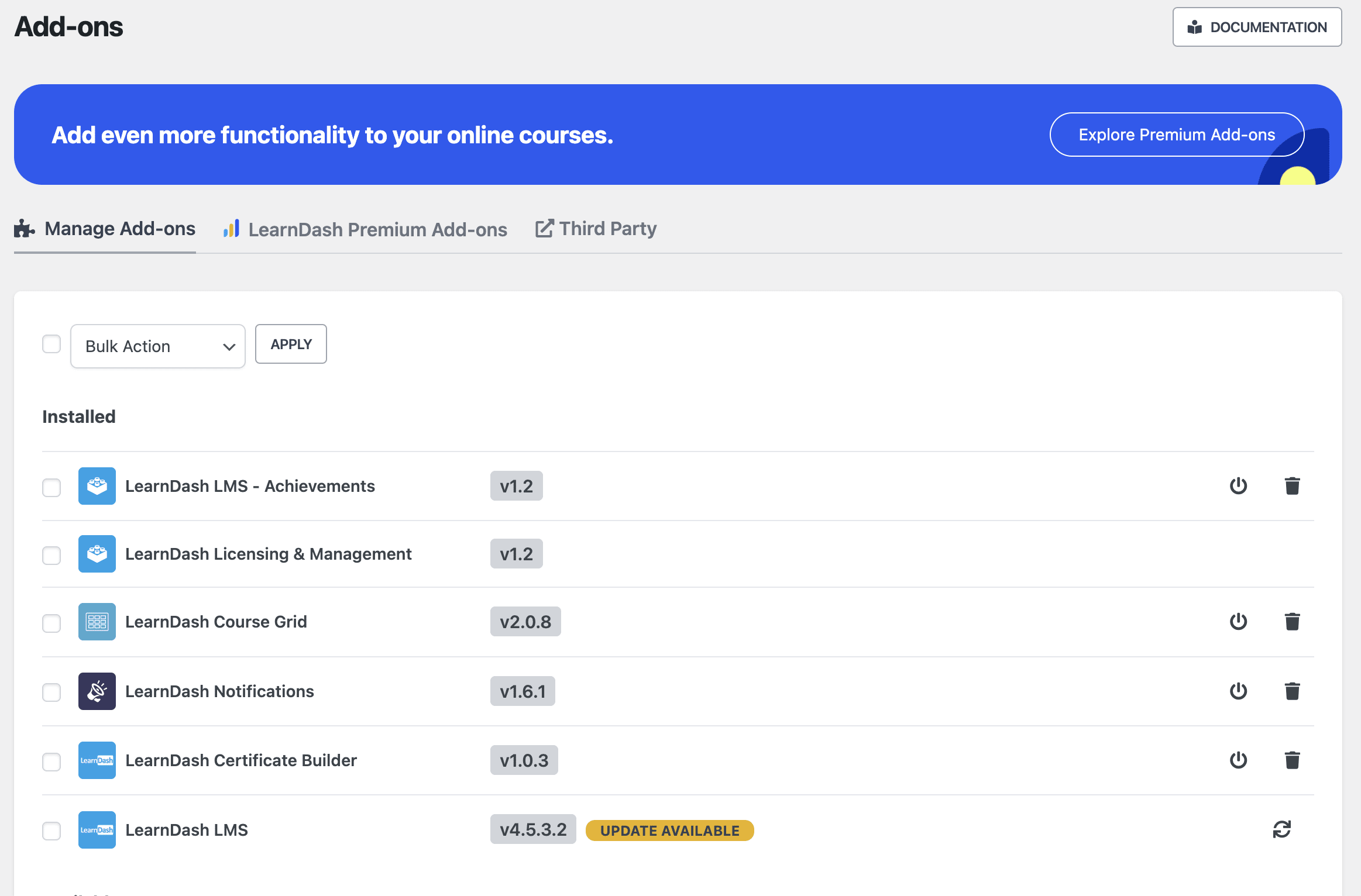Open LearnDash Premium Add-ons tab
The width and height of the screenshot is (1361, 896).
click(x=365, y=229)
